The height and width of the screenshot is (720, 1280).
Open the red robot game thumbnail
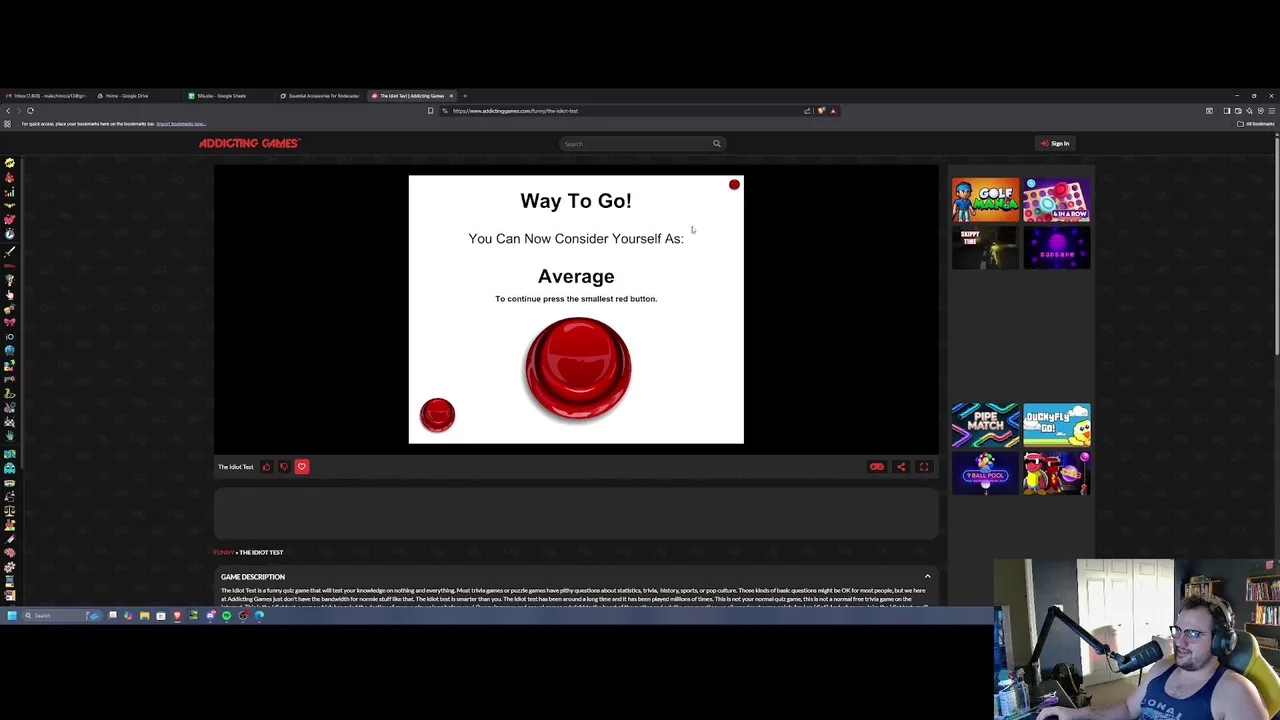click(1057, 473)
